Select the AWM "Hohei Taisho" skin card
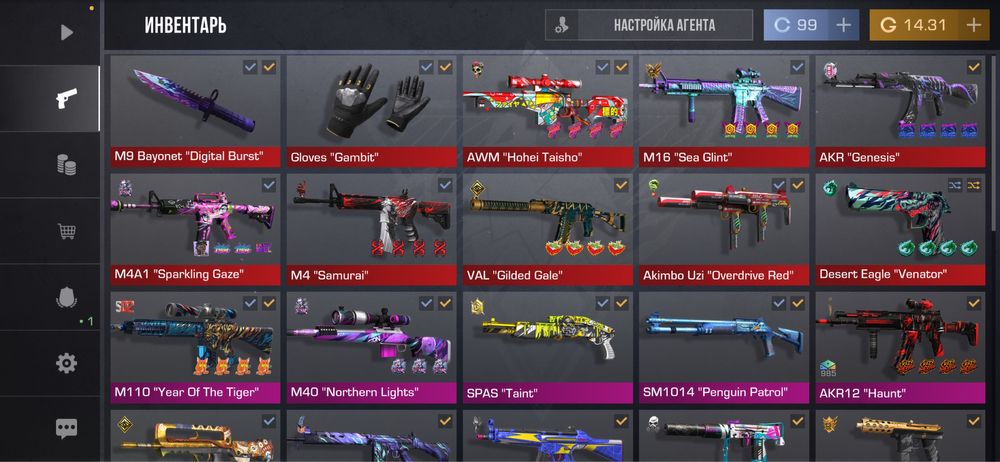Viewport: 1000px width, 462px height. coord(548,112)
